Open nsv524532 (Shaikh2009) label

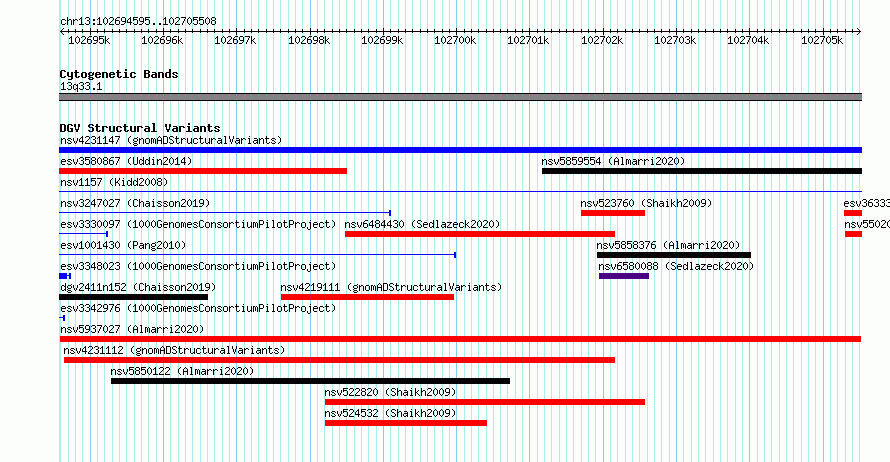[x=390, y=413]
